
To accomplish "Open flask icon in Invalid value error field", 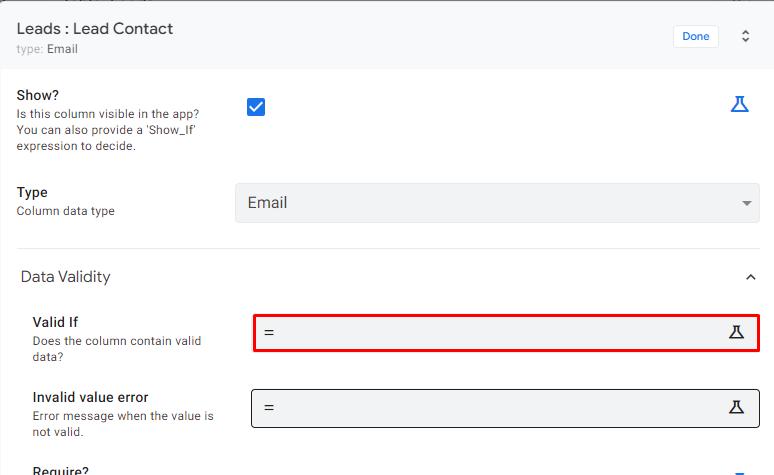I will tap(736, 407).
